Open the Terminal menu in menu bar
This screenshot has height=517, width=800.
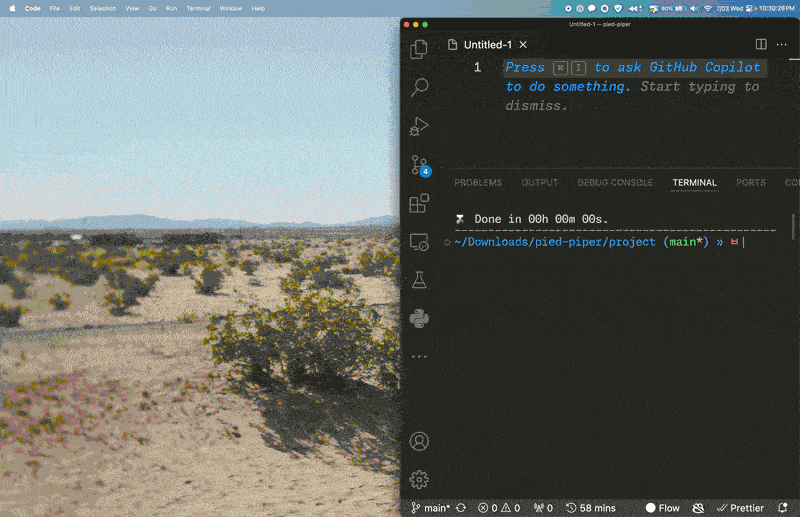pos(198,8)
